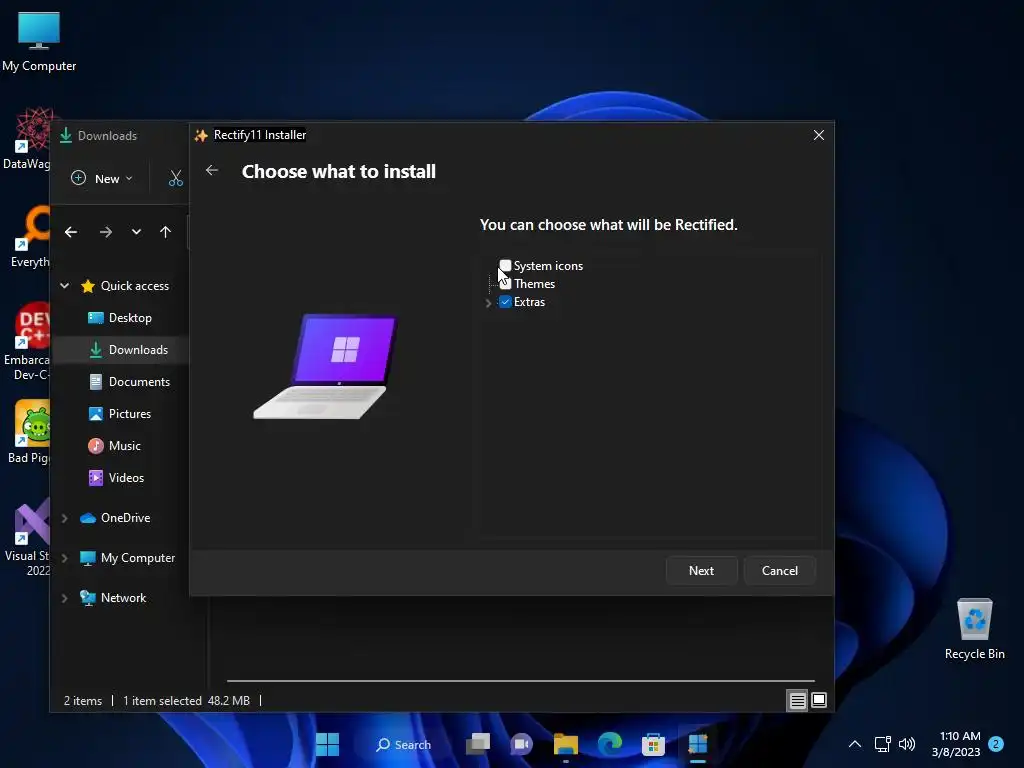
Task: Select the Everything desktop shortcut
Action: click(x=30, y=236)
